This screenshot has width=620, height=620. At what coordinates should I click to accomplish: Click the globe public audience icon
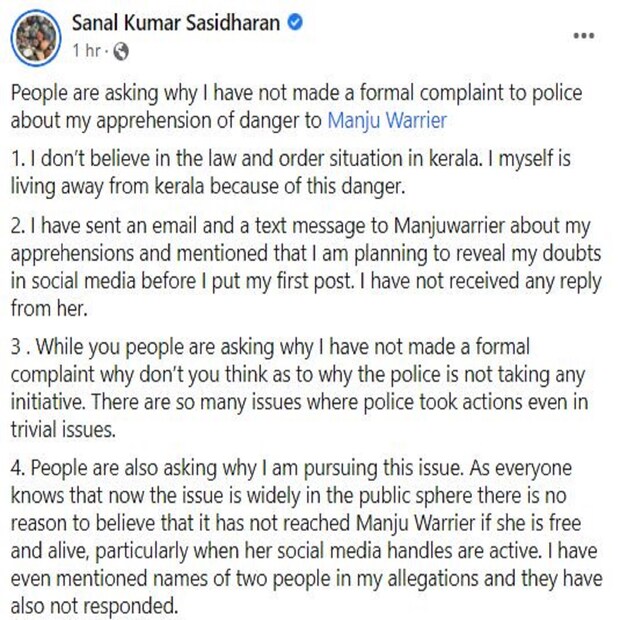[x=121, y=48]
